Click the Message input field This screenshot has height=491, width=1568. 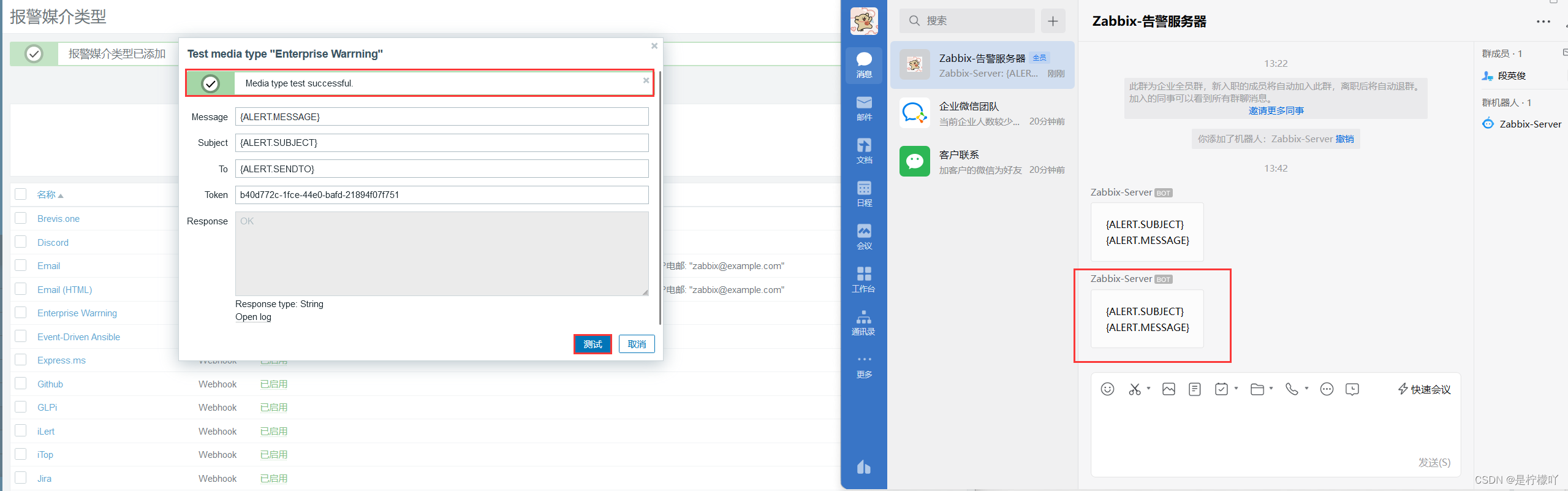tap(442, 116)
